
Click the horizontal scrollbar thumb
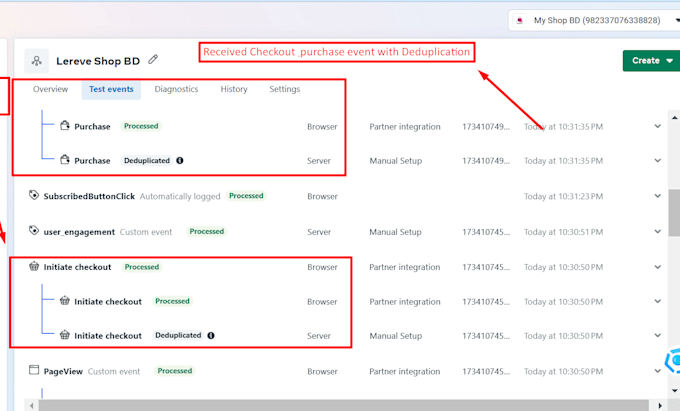[x=343, y=406]
